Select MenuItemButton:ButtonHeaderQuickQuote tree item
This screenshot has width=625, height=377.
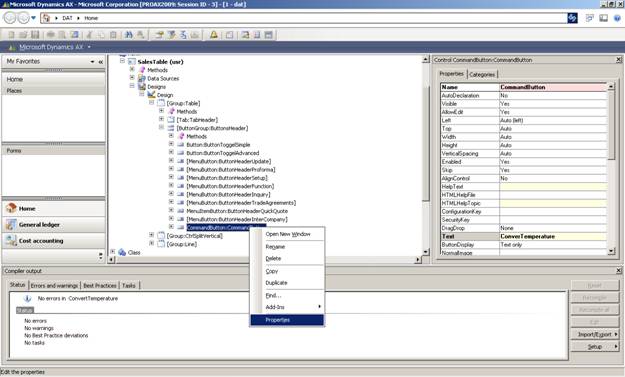click(237, 211)
